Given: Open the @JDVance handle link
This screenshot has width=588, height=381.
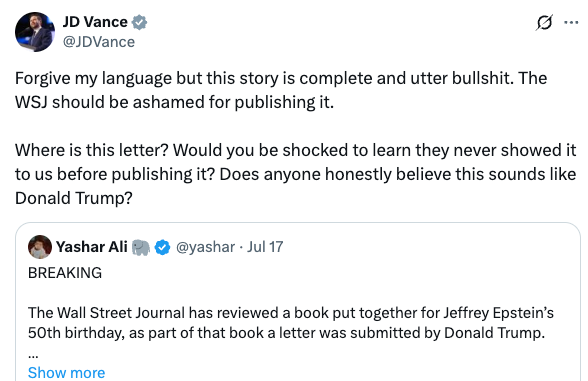Looking at the screenshot, I should click(x=99, y=42).
